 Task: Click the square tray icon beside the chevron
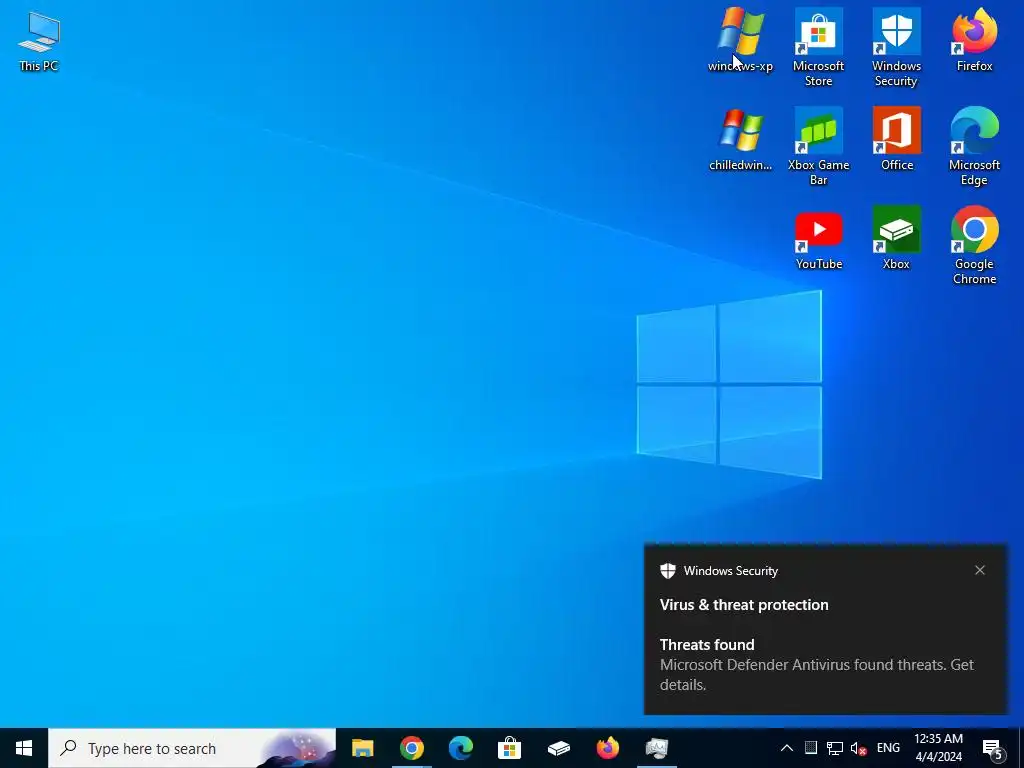(810, 748)
